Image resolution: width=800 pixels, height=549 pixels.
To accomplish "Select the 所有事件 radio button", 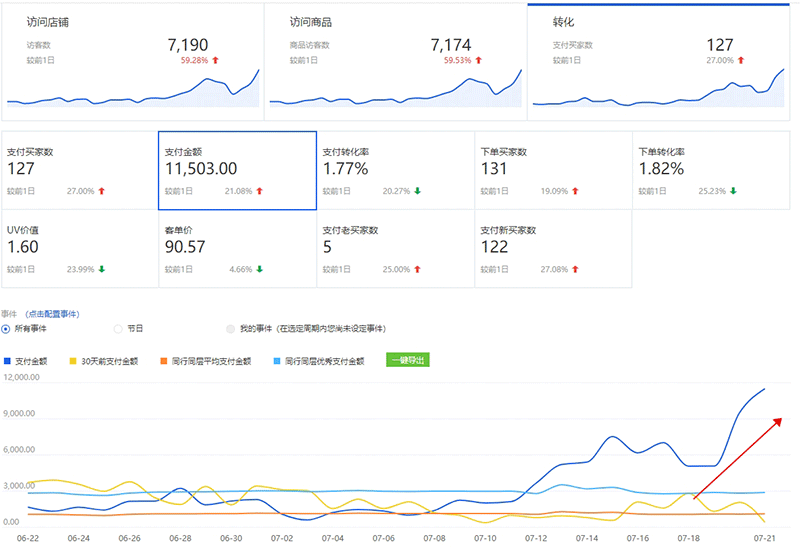I will [6, 328].
